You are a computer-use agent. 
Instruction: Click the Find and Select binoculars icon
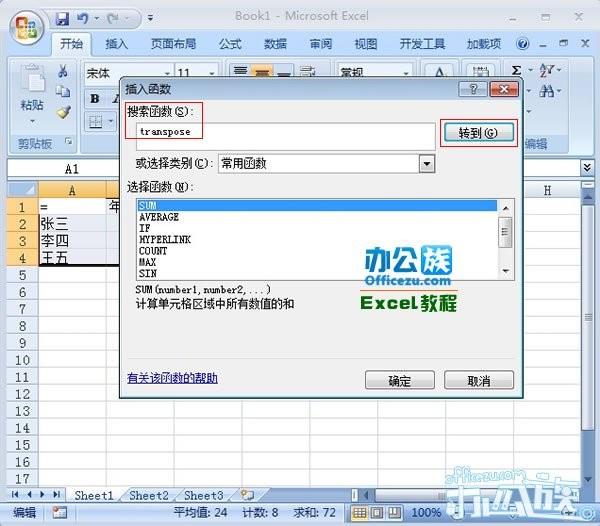coord(547,91)
